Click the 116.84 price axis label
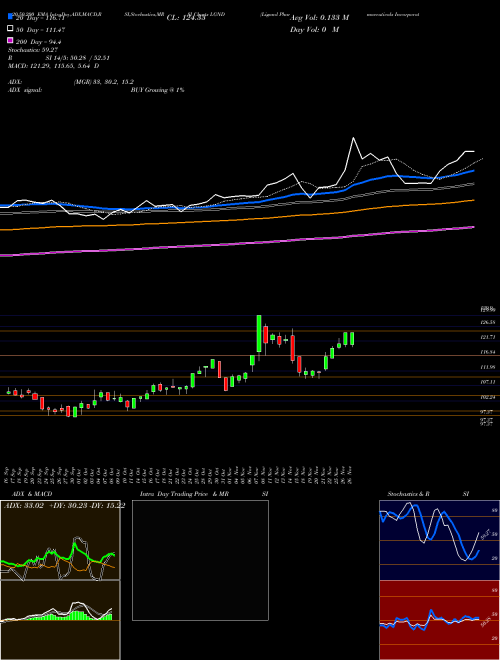The image size is (500, 660). [x=488, y=352]
